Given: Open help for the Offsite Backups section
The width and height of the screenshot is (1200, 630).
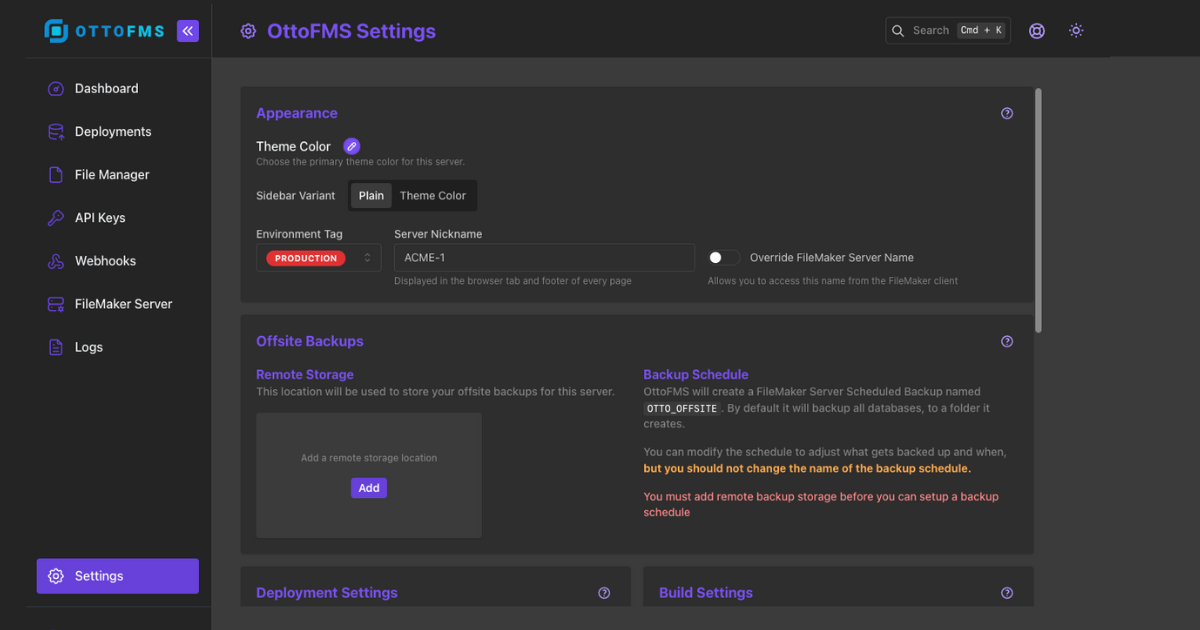Looking at the screenshot, I should pyautogui.click(x=1007, y=341).
